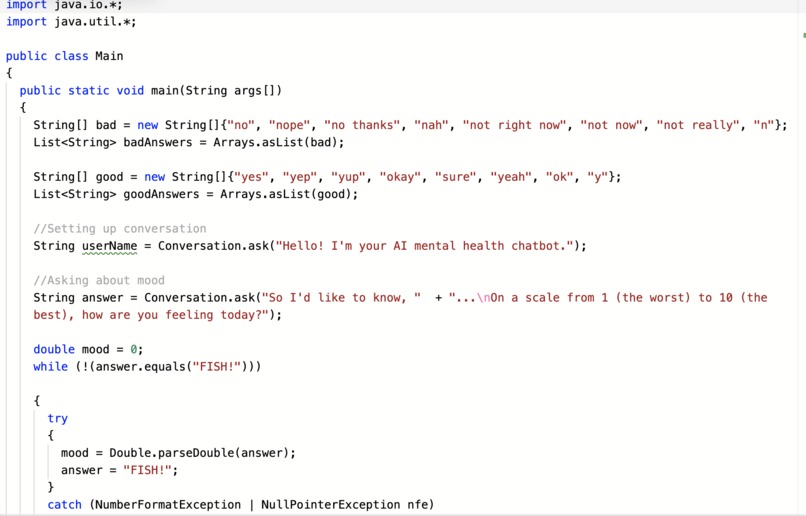Viewport: 806px width, 516px height.
Task: Click the "//Setting up conversation" comment
Action: pos(120,229)
